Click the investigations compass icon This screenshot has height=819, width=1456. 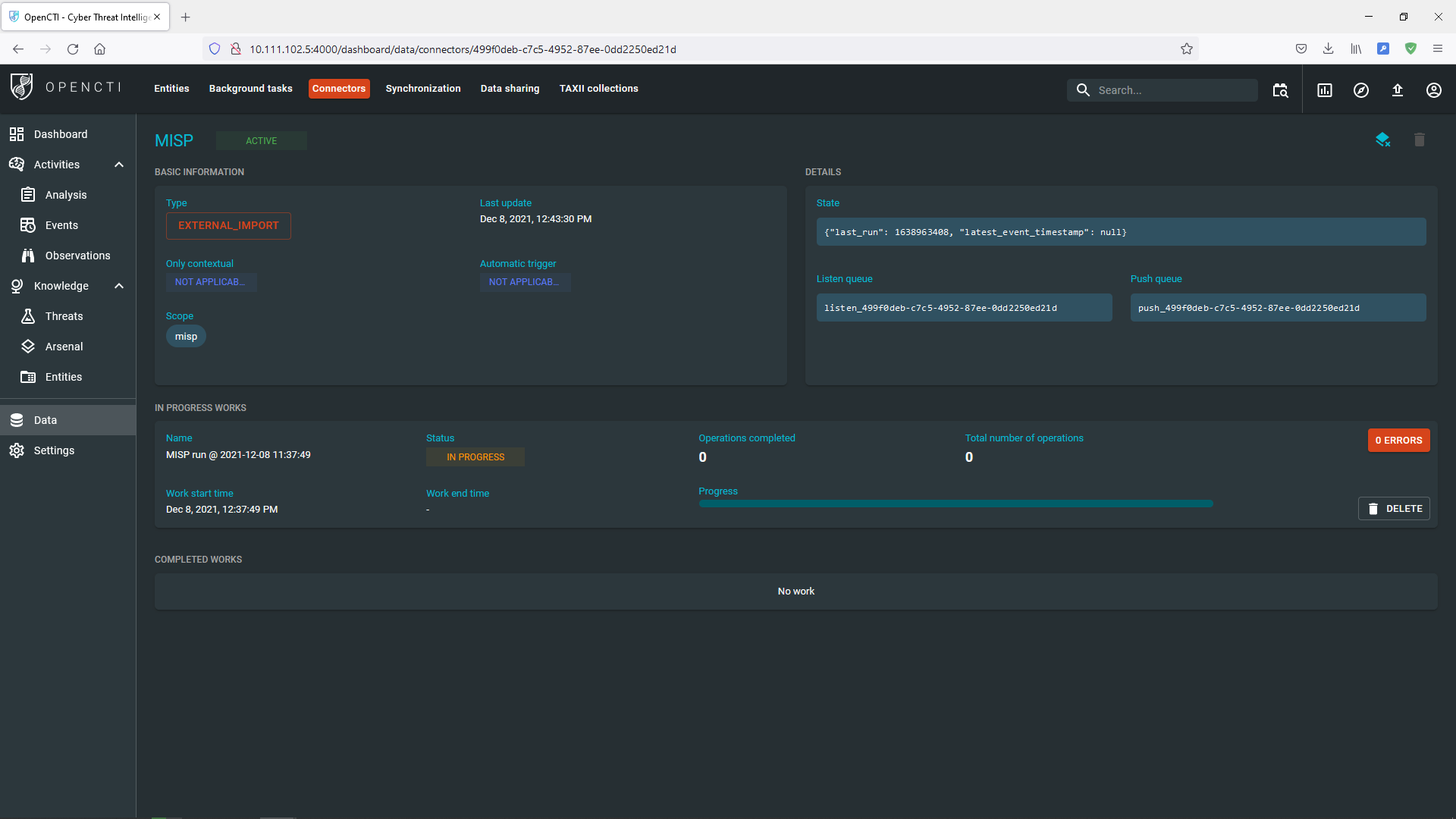pos(1361,90)
